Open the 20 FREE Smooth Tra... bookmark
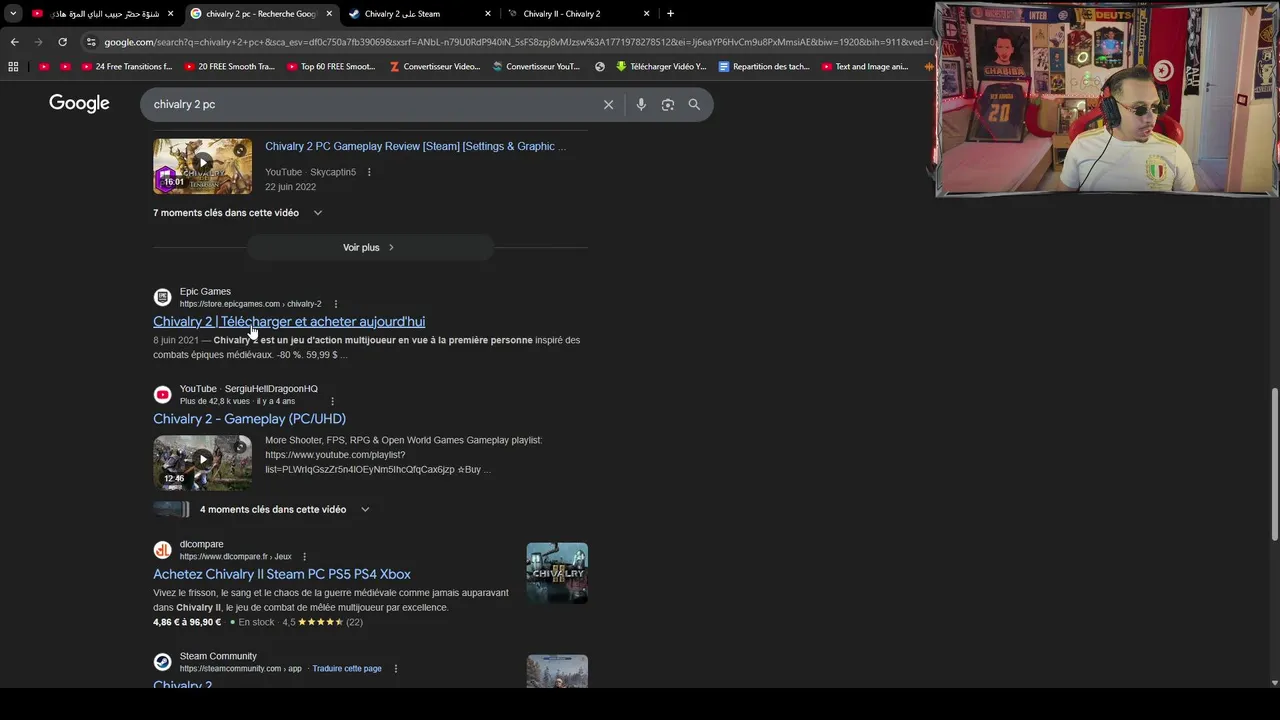Screen dimensions: 1280x720 pos(229,67)
